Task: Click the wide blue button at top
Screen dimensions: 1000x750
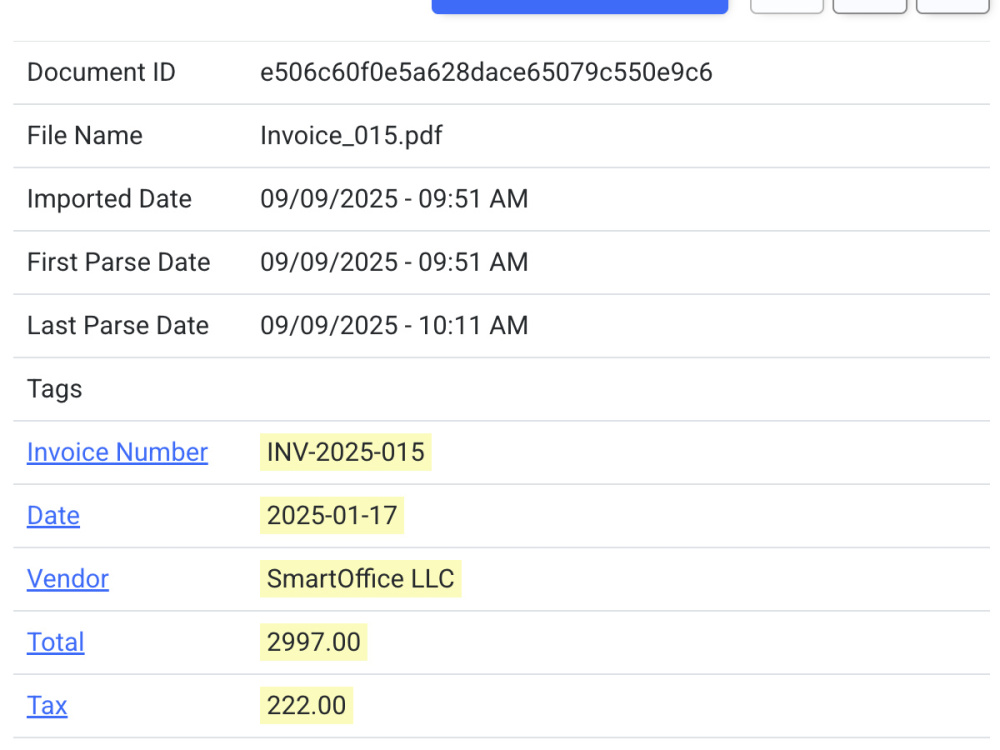Action: click(x=580, y=6)
